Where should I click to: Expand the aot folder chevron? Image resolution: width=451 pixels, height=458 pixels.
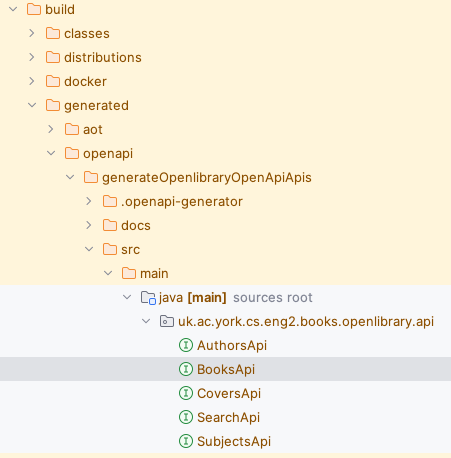(51, 129)
